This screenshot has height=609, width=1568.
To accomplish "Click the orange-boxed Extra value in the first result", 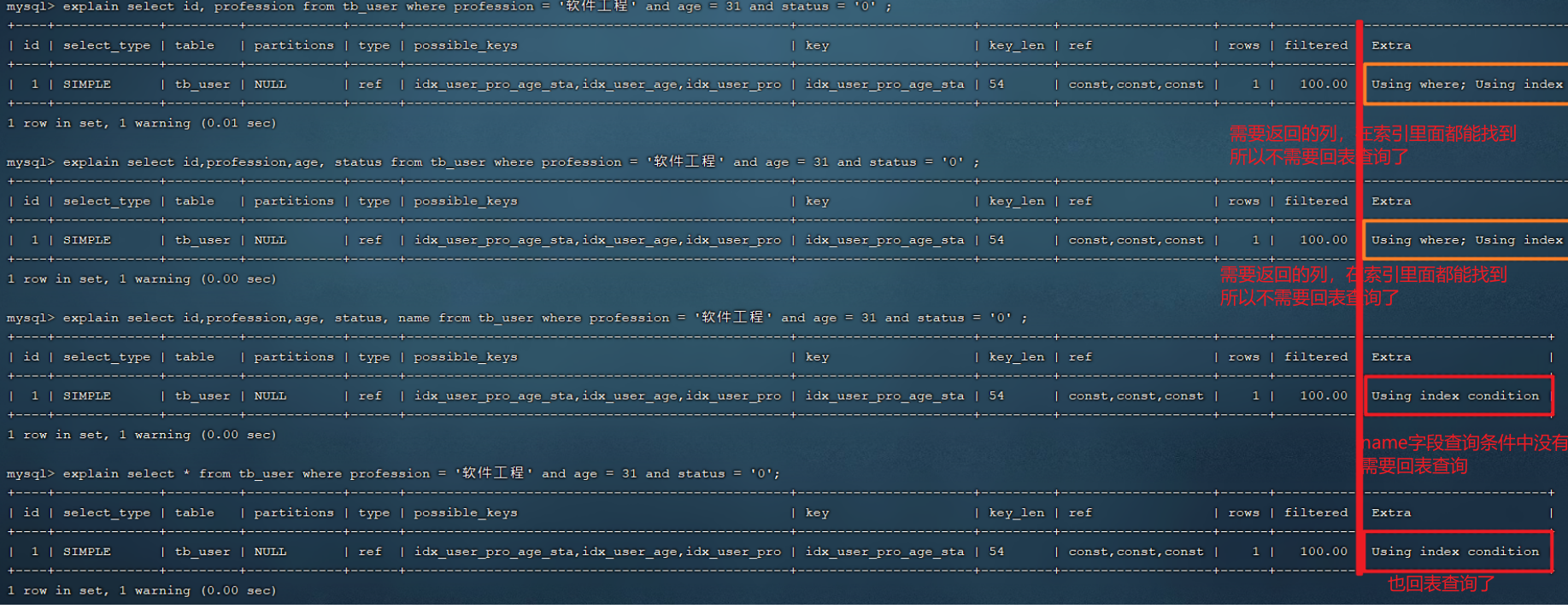I will click(1465, 85).
